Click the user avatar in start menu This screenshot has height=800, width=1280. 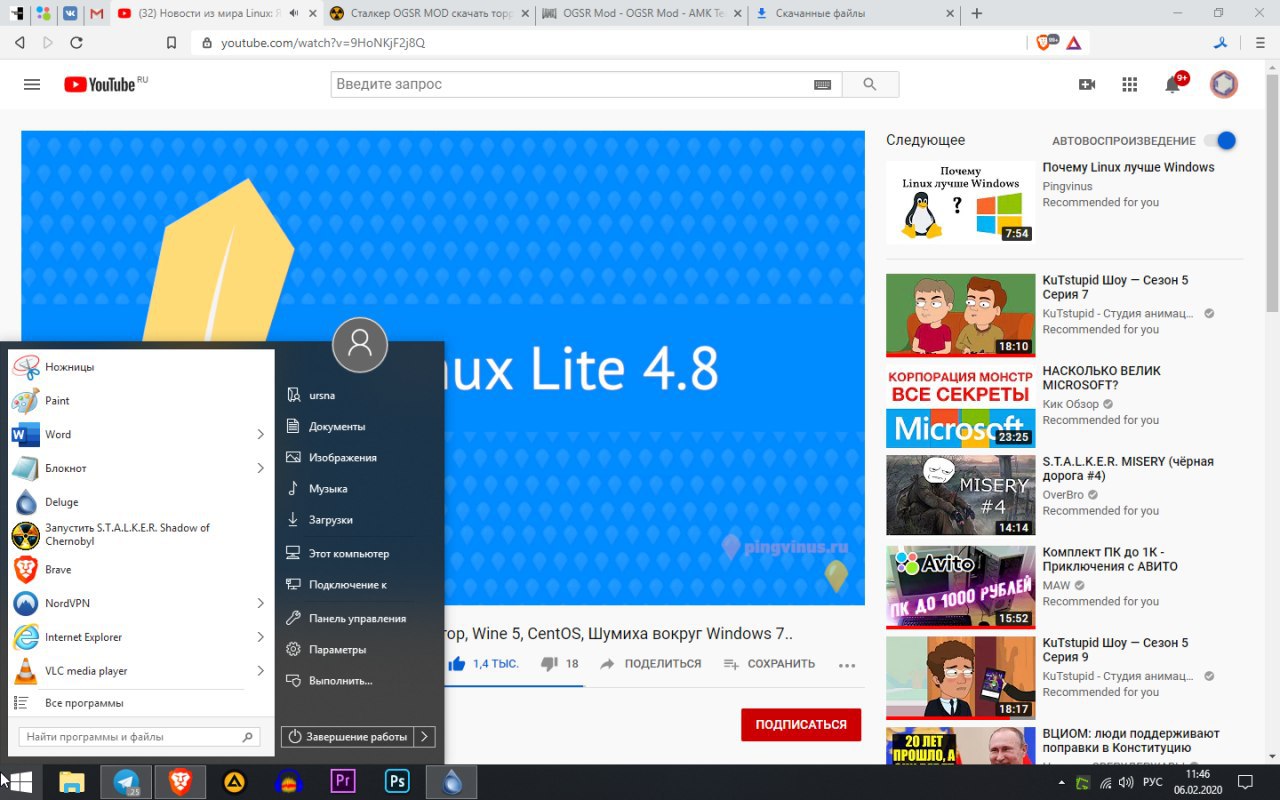[360, 345]
